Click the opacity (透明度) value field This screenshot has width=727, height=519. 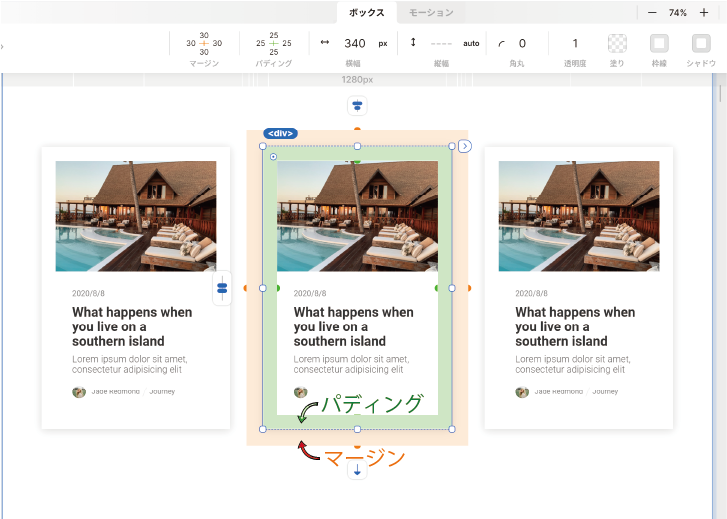(575, 44)
